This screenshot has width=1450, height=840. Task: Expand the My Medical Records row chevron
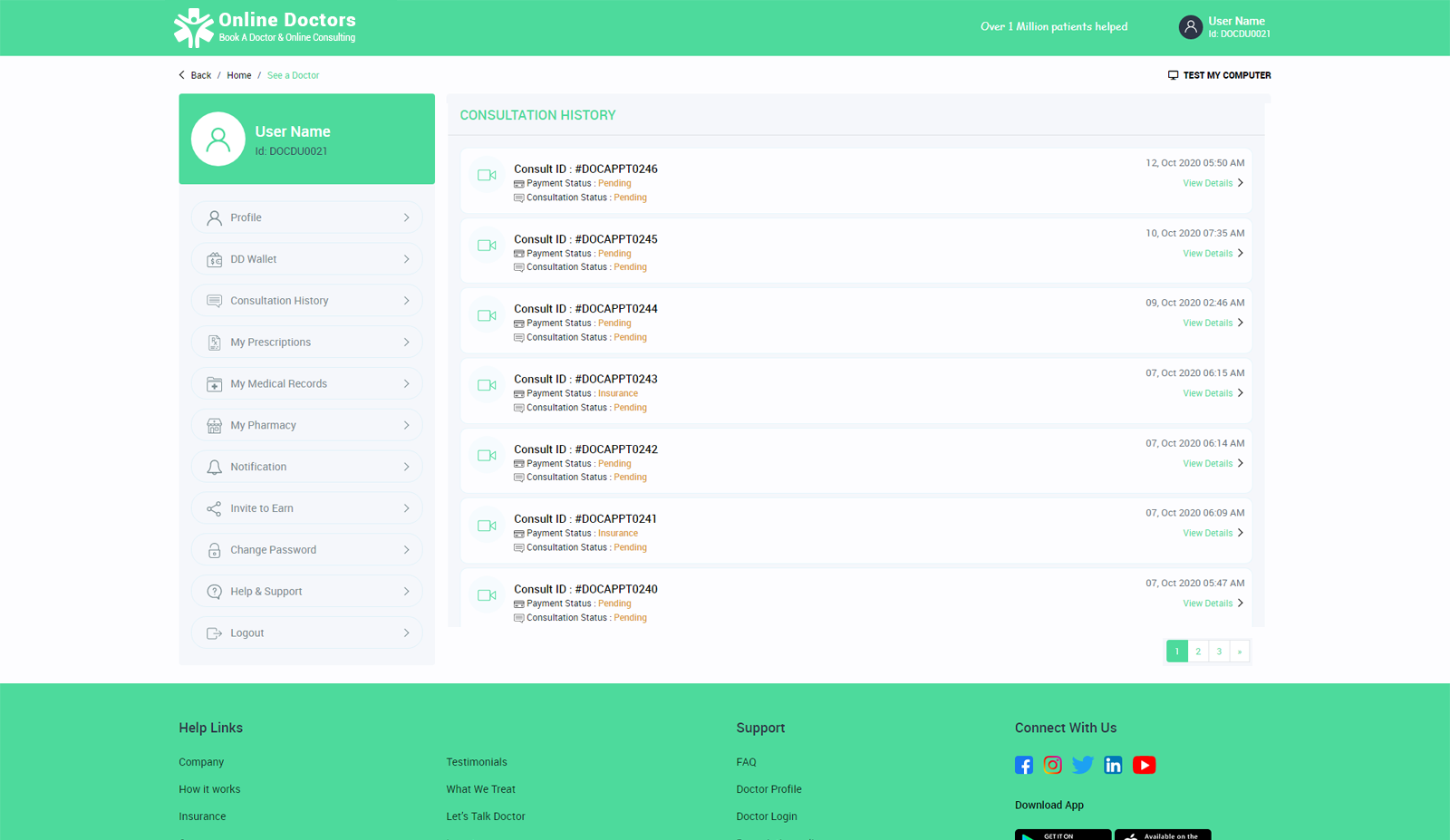tap(406, 384)
